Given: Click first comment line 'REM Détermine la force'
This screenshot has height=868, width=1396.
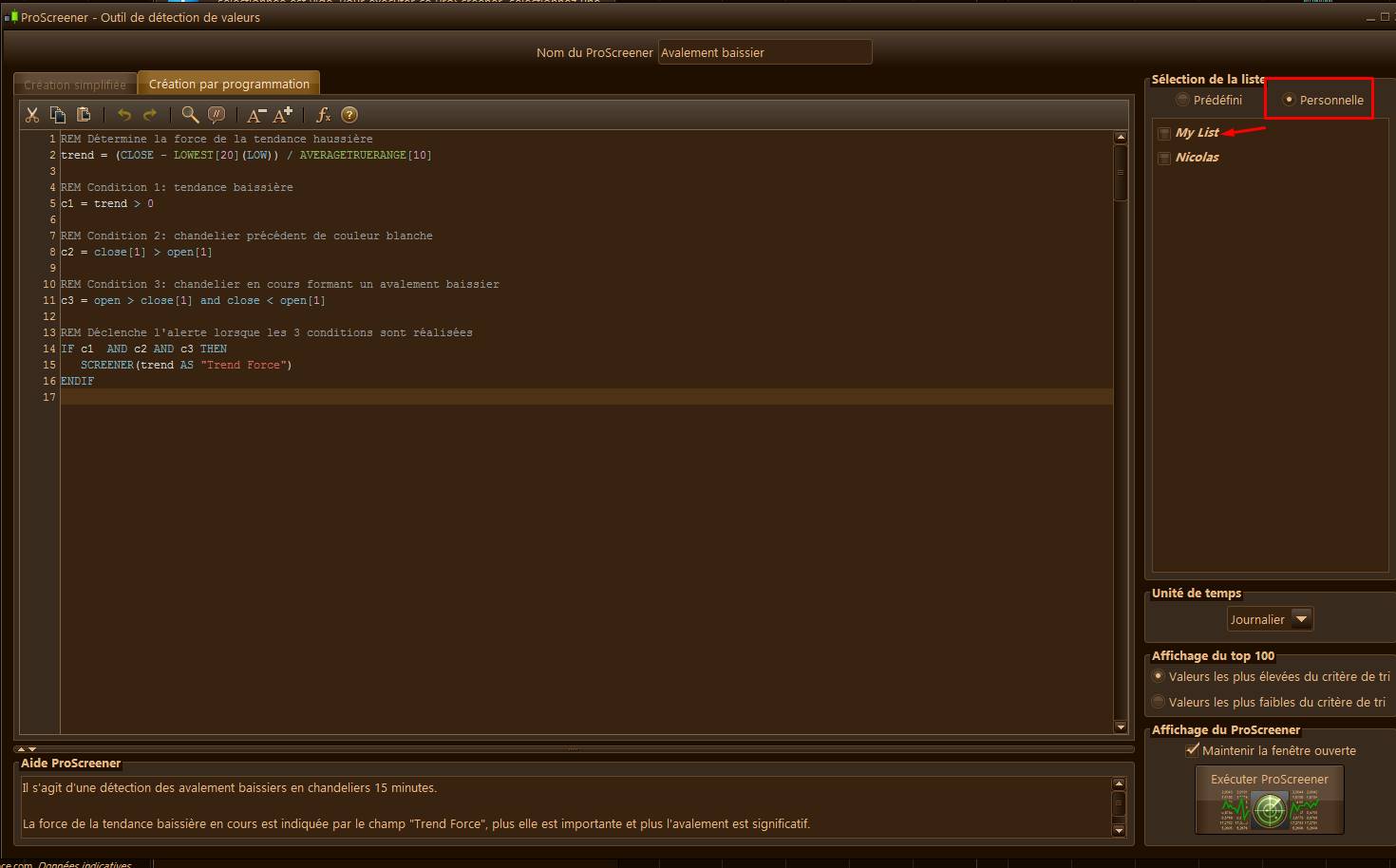Looking at the screenshot, I should pyautogui.click(x=217, y=139).
